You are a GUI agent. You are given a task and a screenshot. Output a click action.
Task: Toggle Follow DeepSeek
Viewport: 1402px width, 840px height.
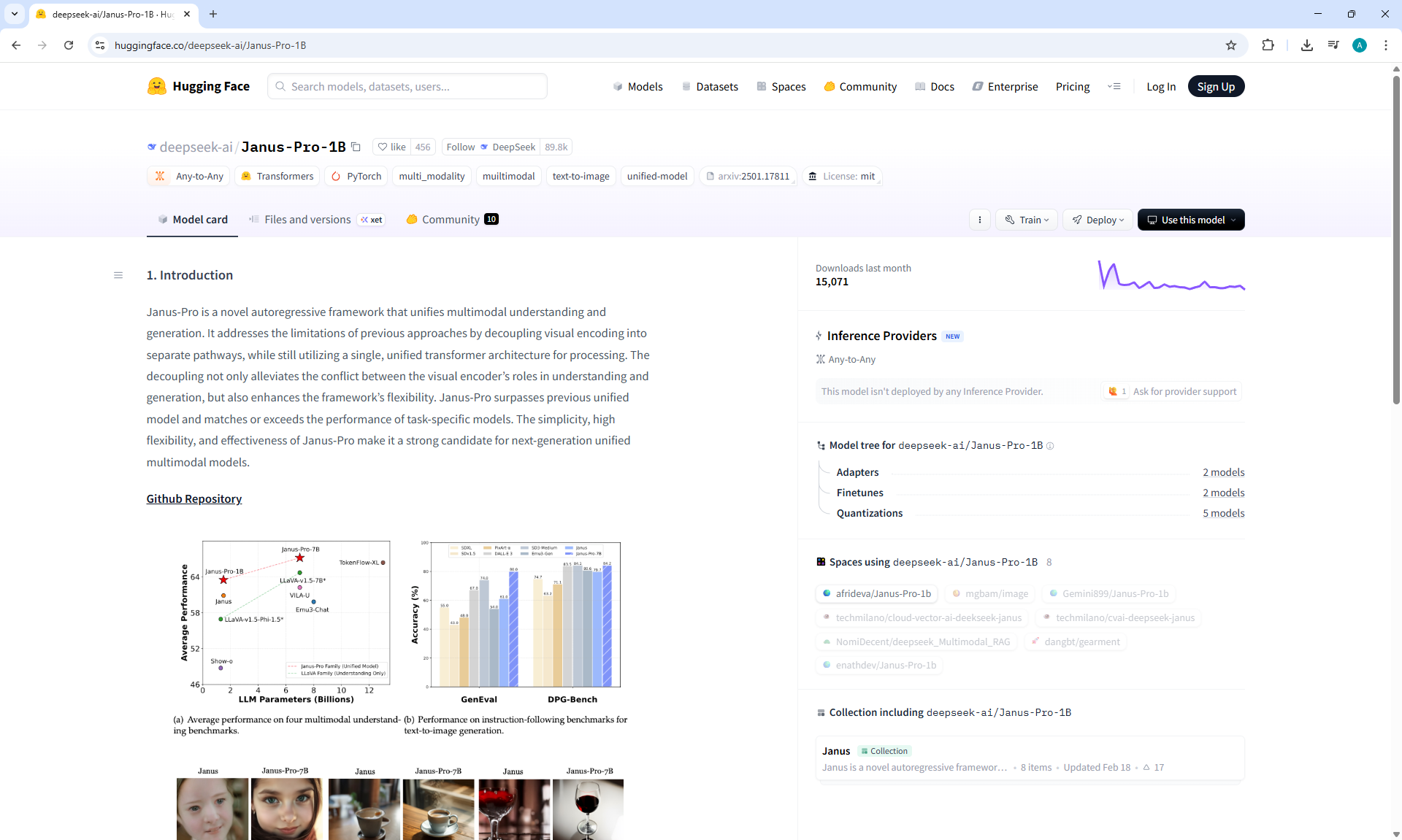point(461,147)
